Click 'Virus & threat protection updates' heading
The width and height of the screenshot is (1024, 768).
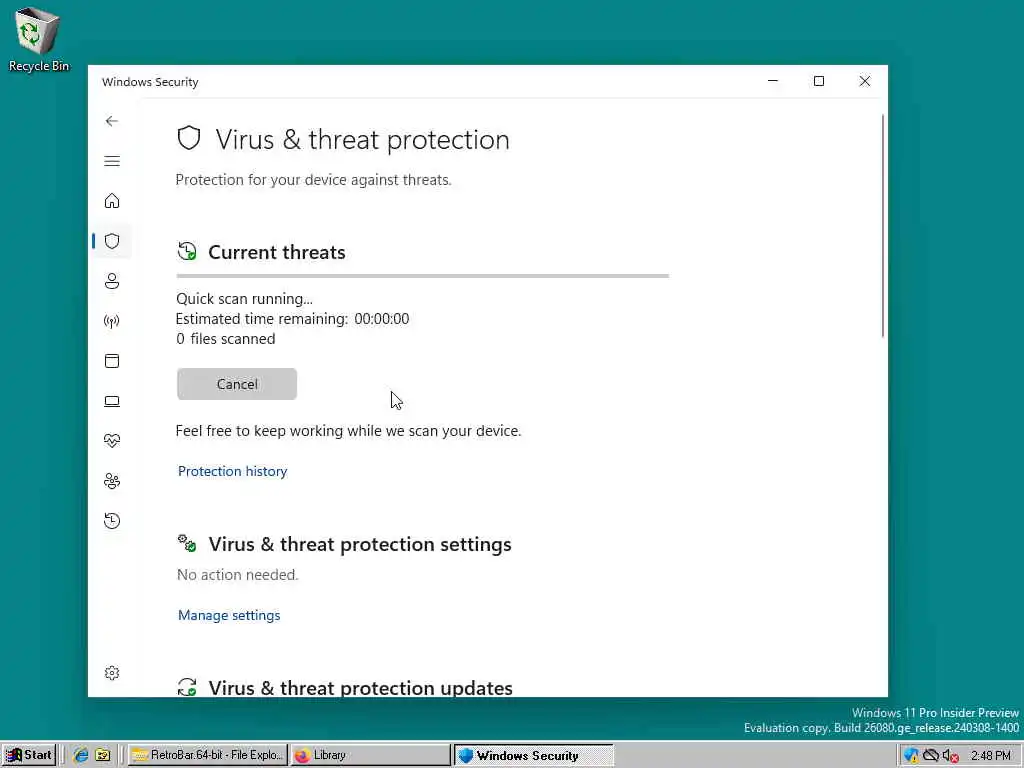(x=360, y=687)
